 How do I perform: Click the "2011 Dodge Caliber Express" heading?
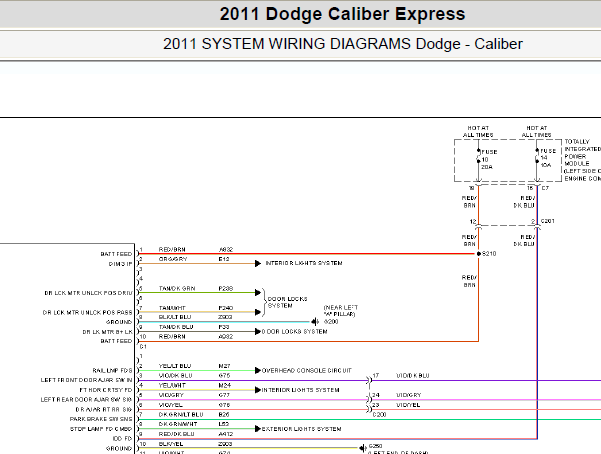pos(342,14)
